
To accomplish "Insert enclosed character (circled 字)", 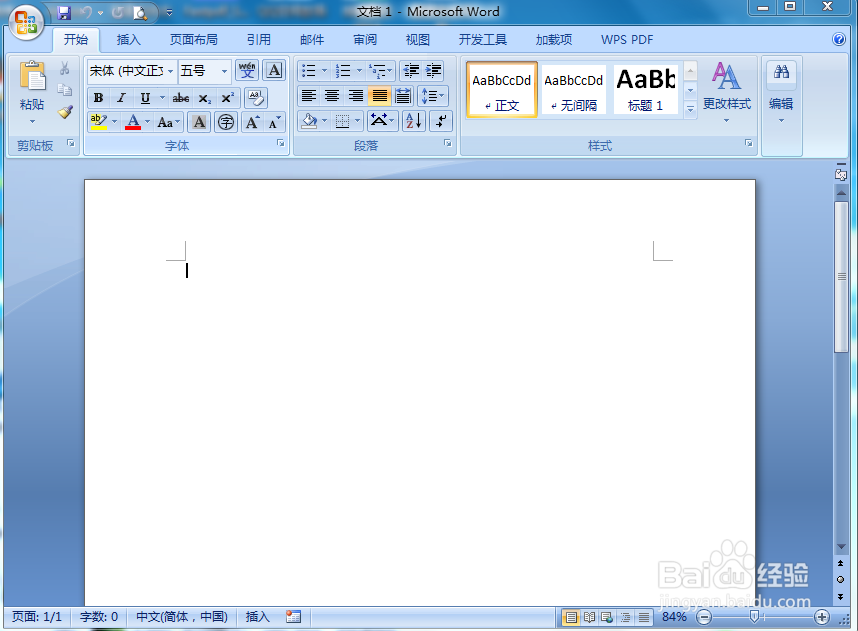I will click(226, 122).
